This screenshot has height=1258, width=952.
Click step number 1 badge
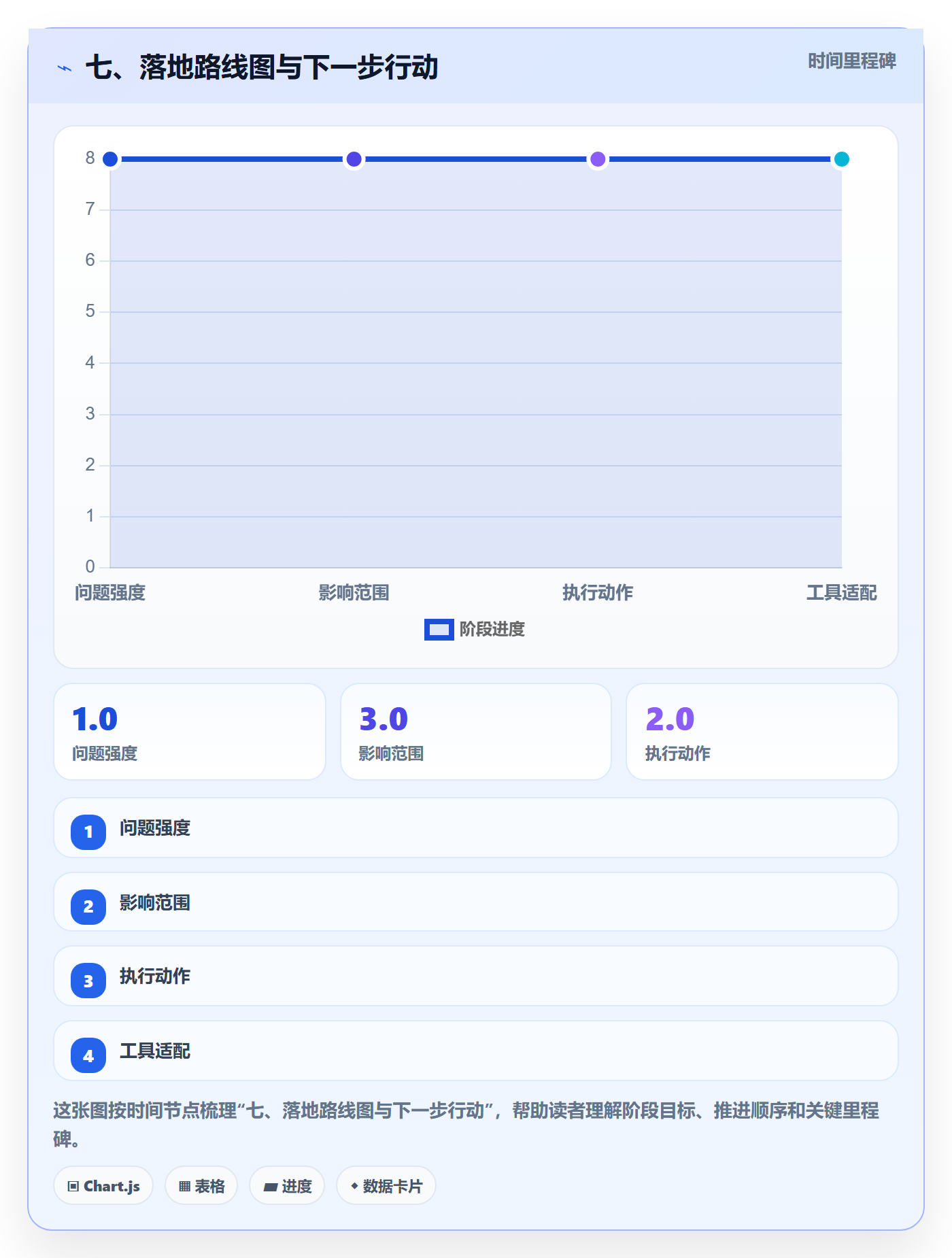(88, 832)
